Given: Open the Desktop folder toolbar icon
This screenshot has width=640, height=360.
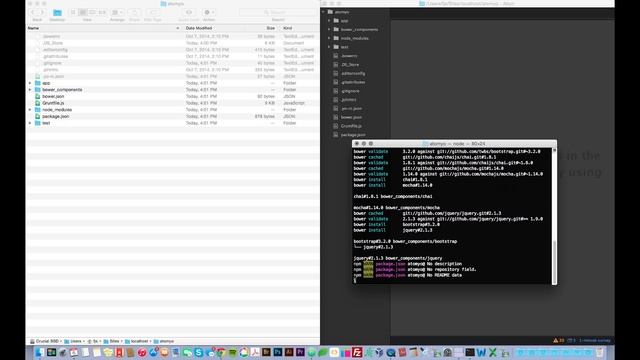Looking at the screenshot, I should [57, 13].
